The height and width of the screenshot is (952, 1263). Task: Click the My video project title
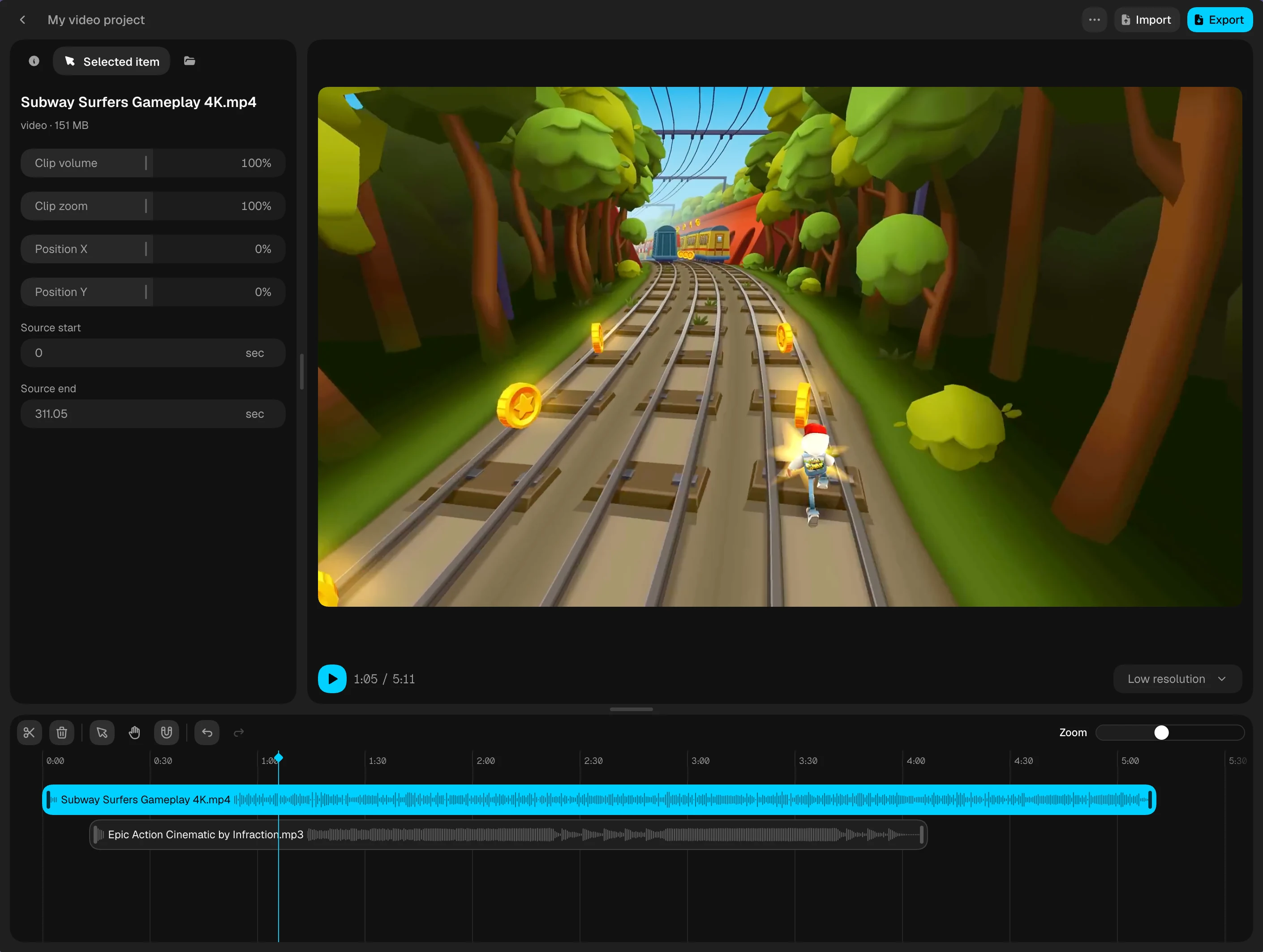(x=96, y=20)
